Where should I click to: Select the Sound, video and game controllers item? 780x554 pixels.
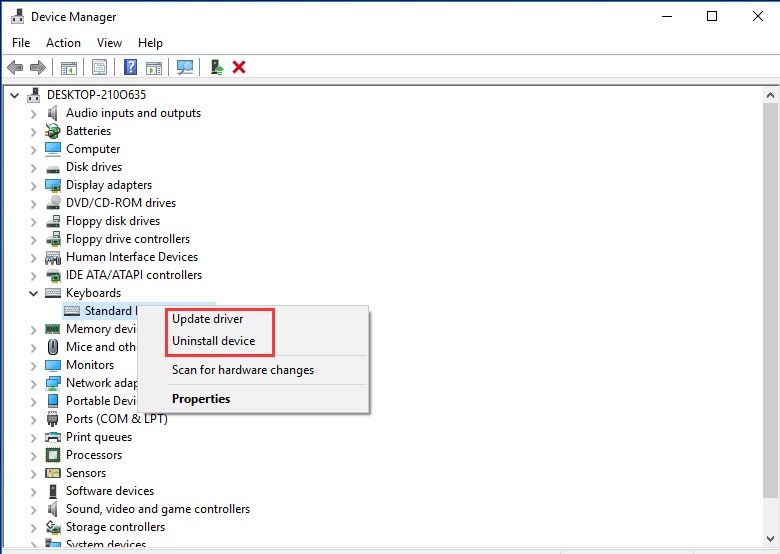pos(158,509)
